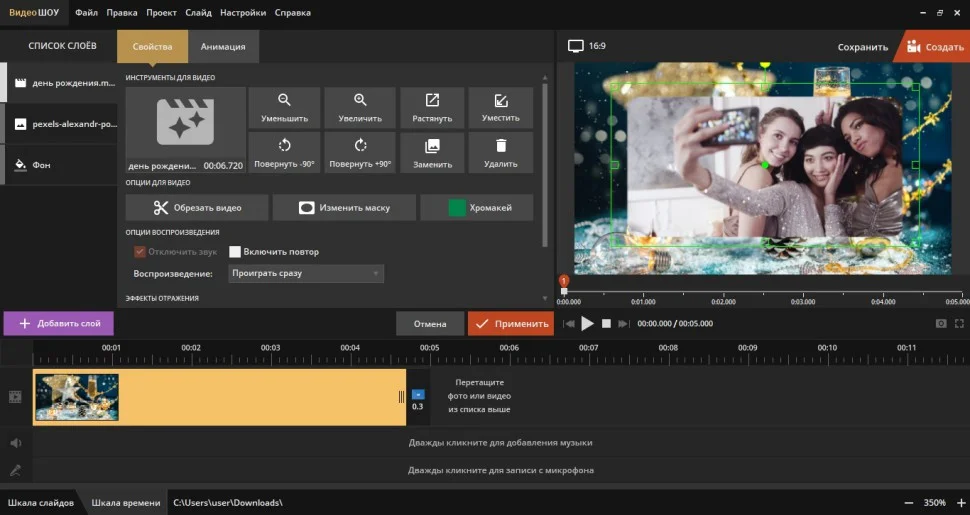This screenshot has width=970, height=515.
Task: Click the Применить button
Action: click(510, 324)
